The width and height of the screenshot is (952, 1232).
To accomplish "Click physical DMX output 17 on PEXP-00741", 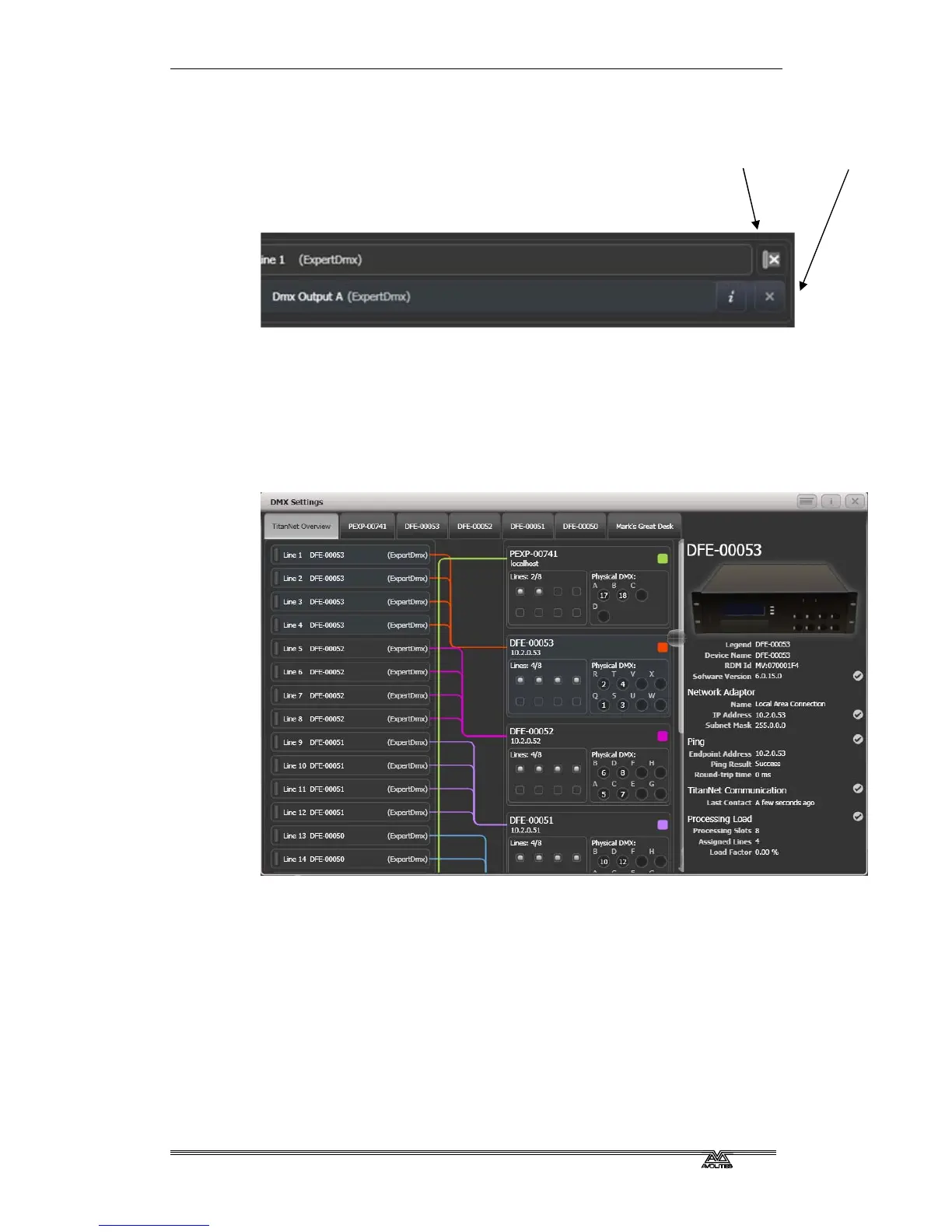I will pyautogui.click(x=604, y=595).
